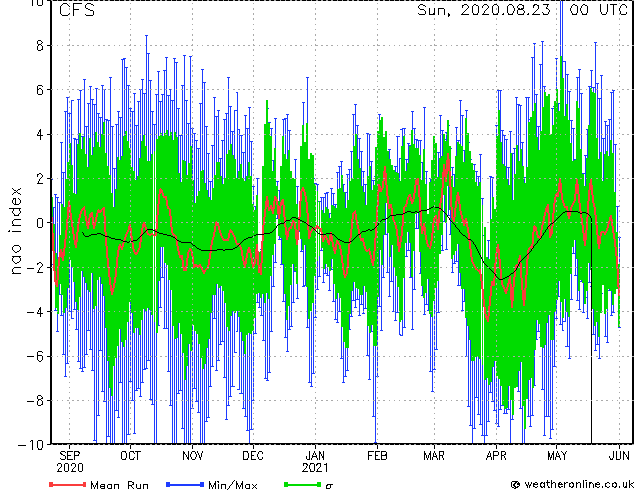Screen dimensions: 634x490
Task: Click the blue Min/Max legend swatch
Action: 185,484
